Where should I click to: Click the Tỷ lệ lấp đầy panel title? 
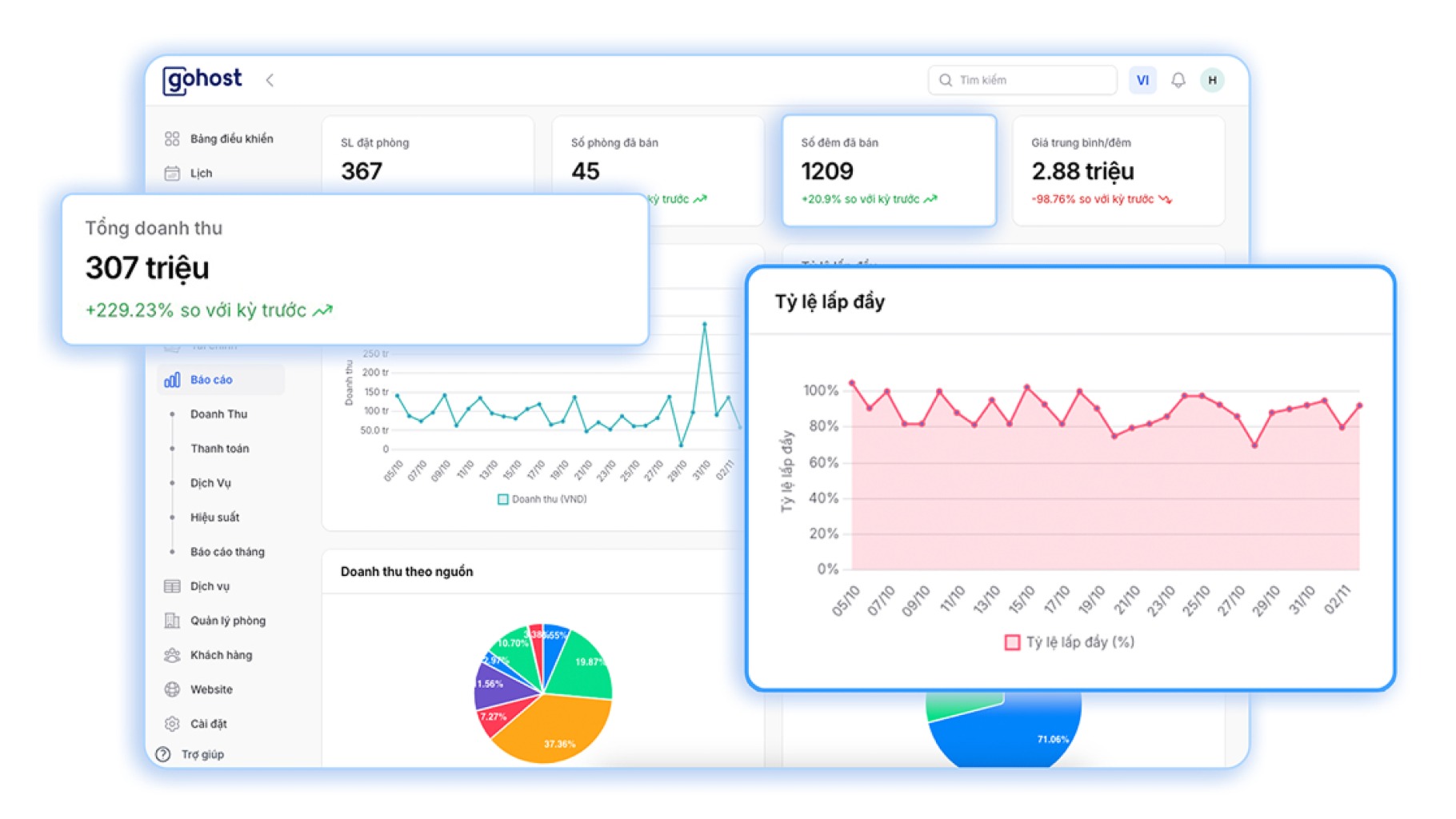point(830,302)
